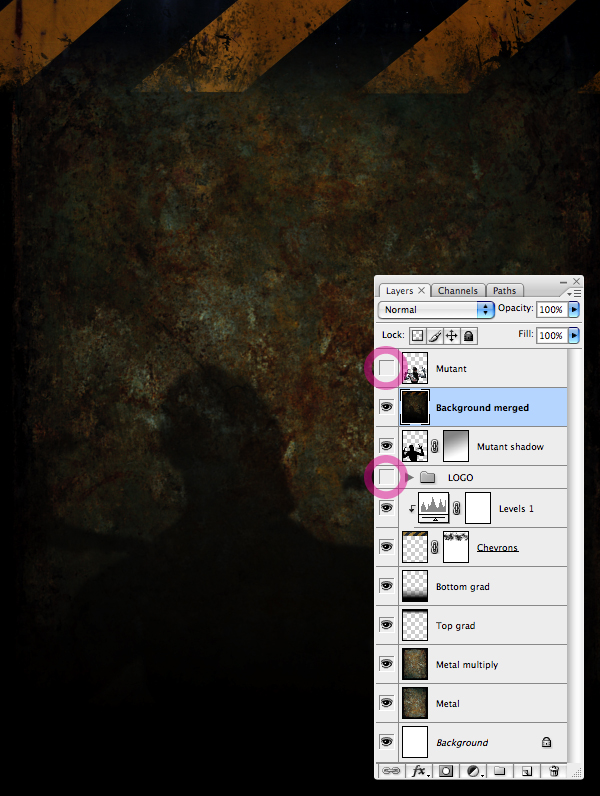
Task: Click the "Levels 1" layer name
Action: (x=516, y=509)
